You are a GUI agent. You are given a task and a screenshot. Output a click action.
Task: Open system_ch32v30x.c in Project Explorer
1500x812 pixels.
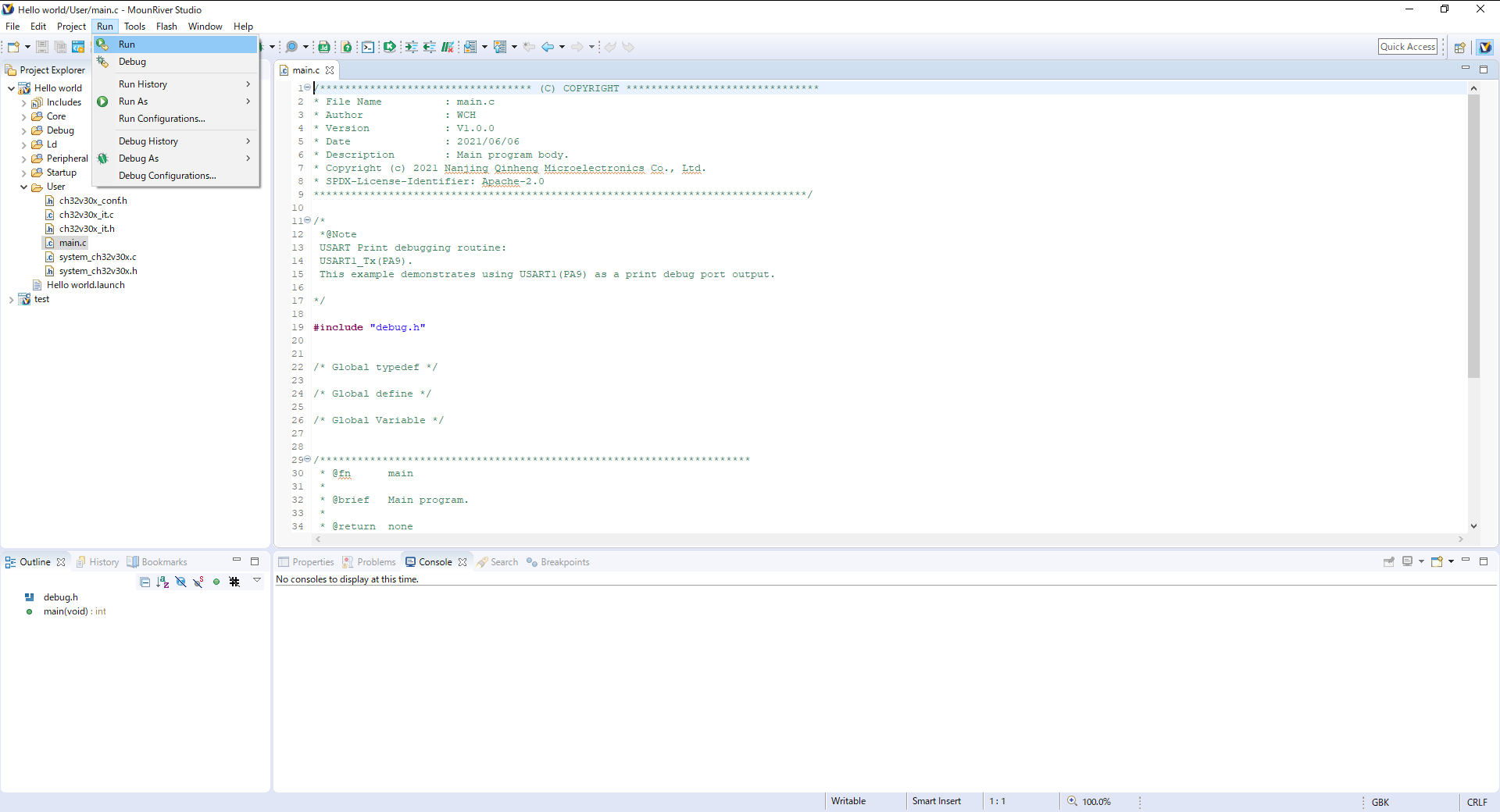pos(98,257)
